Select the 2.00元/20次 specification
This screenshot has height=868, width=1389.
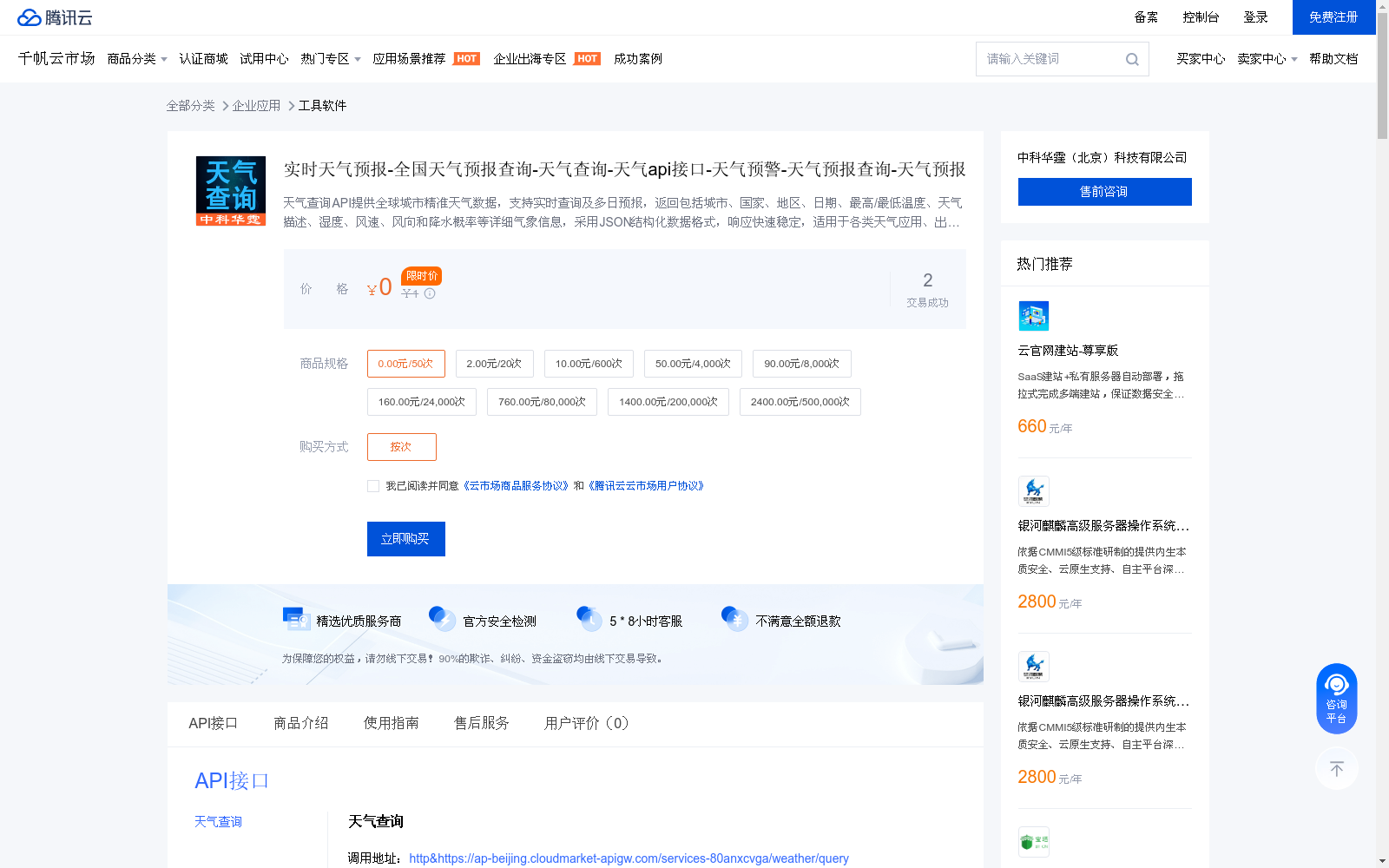(x=494, y=364)
